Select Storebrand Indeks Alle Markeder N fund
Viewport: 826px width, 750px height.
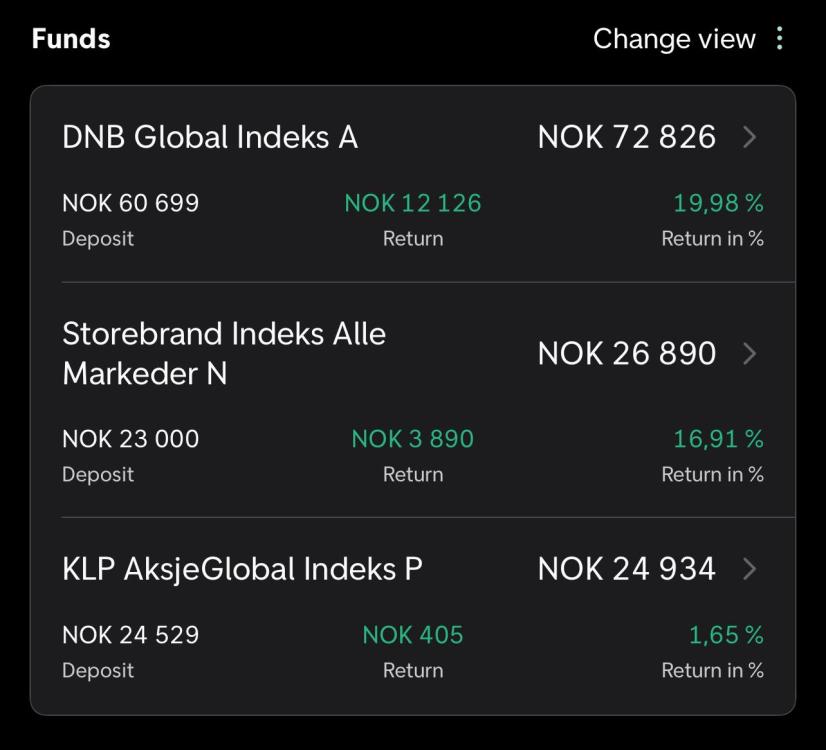tap(224, 354)
